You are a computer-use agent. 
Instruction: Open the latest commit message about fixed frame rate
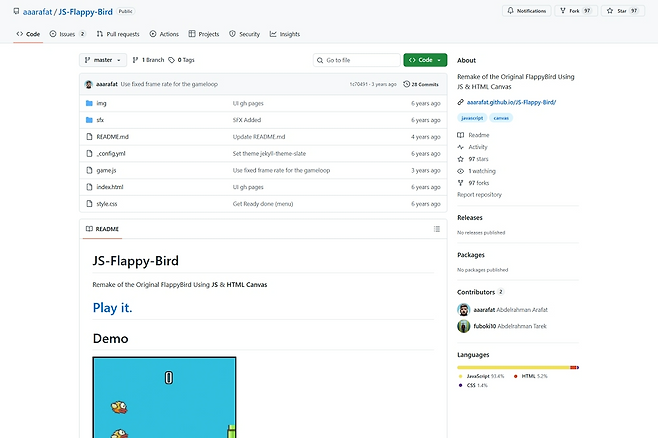(x=169, y=84)
